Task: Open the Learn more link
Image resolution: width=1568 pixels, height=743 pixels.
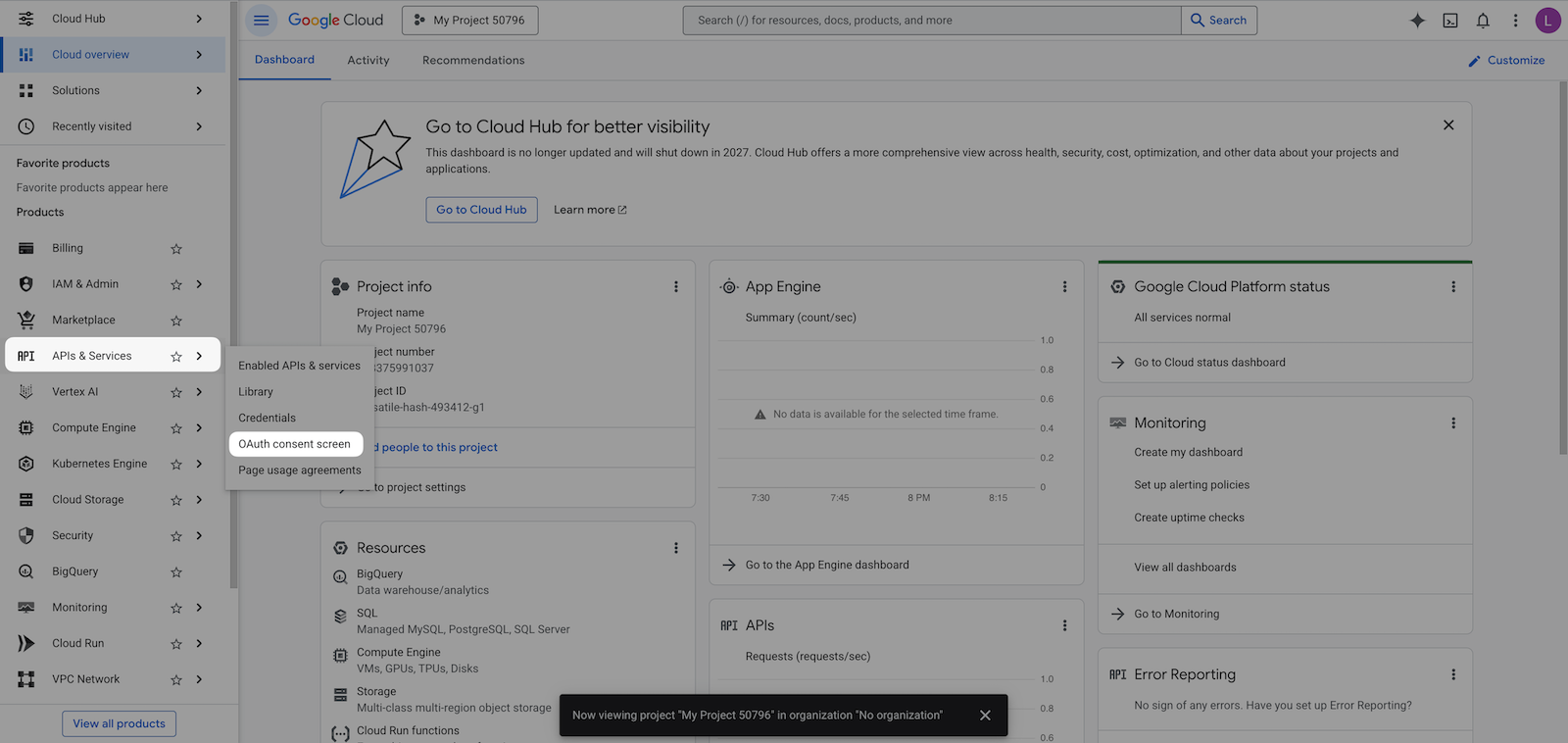Action: tap(590, 210)
